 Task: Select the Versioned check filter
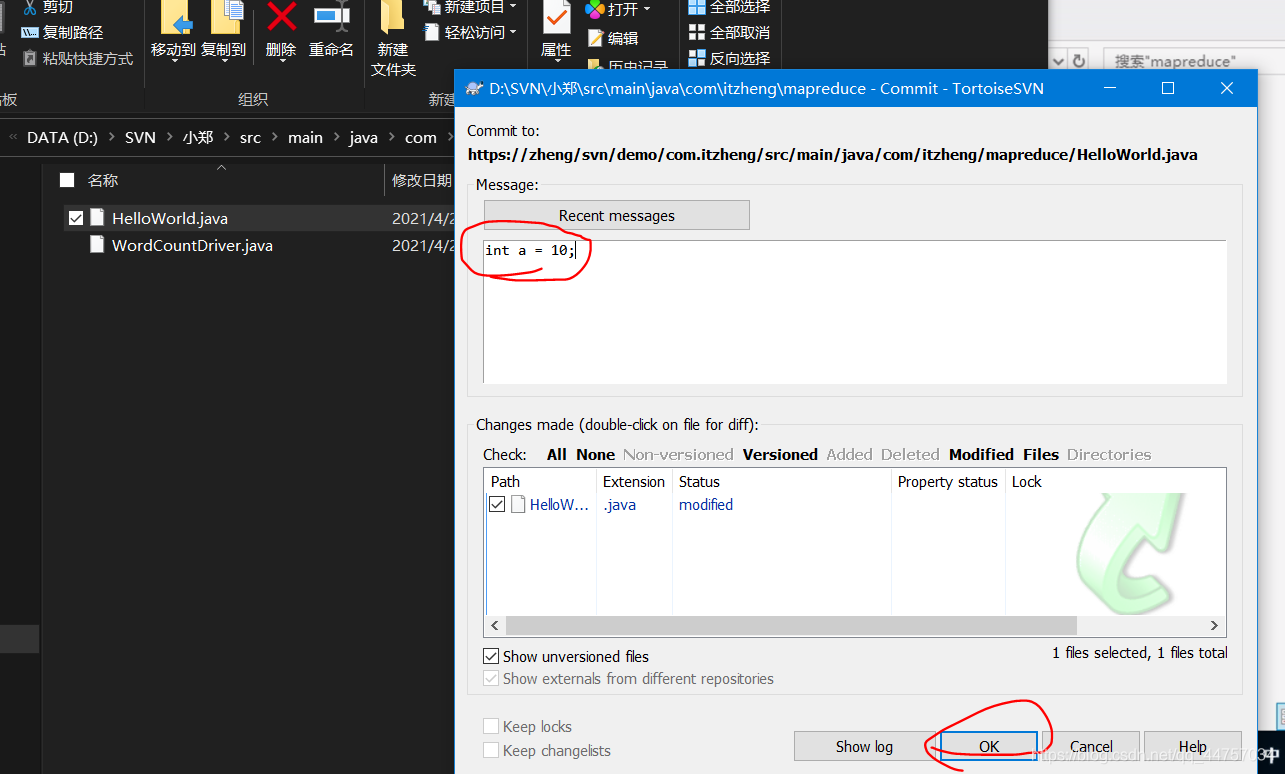coord(780,454)
